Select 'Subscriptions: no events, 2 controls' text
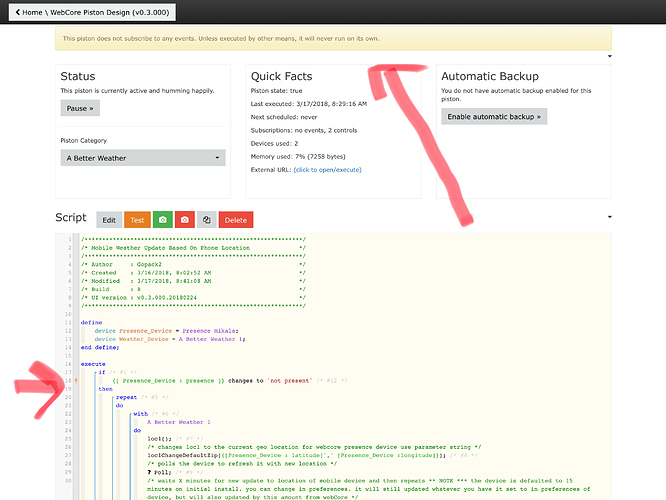This screenshot has width=666, height=500. tap(304, 130)
